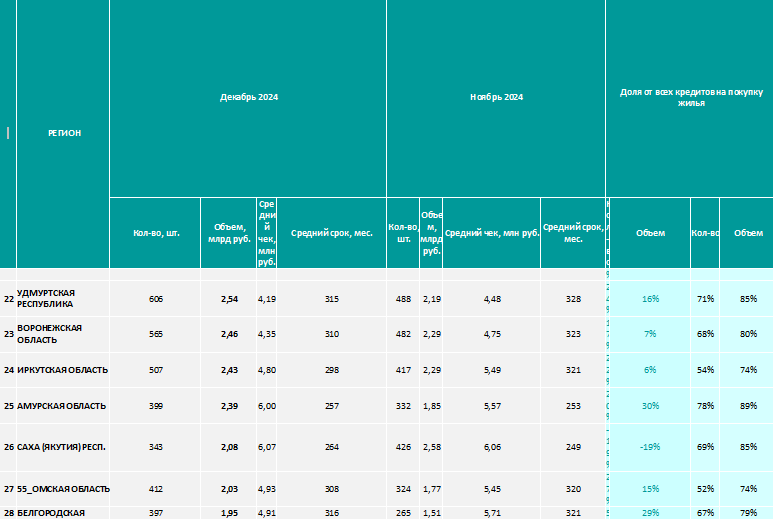Select the Кол-во, шт. header under Декабрь 2024
Viewport: 773px width, 523px height.
coord(155,233)
